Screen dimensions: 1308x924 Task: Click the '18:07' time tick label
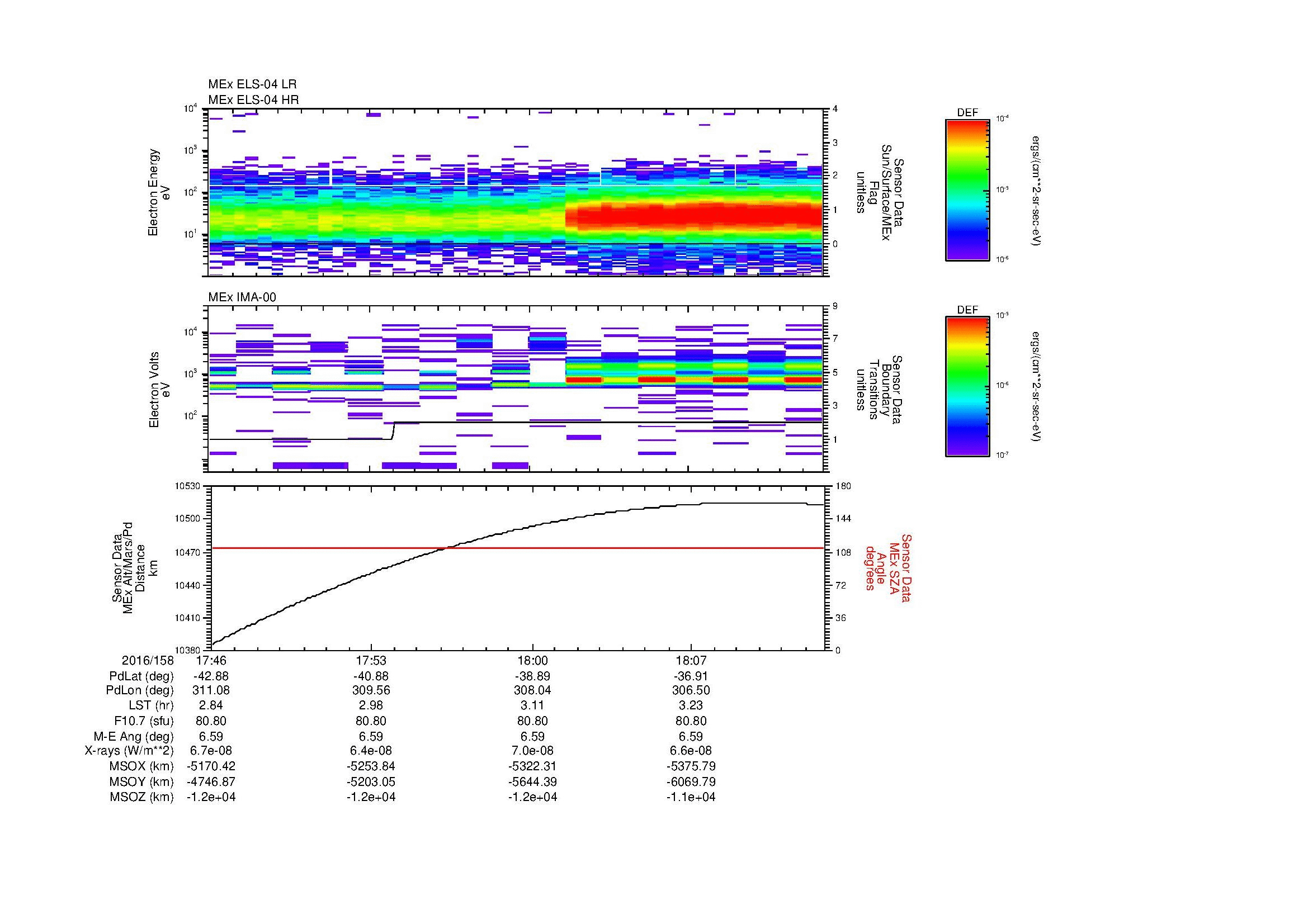point(691,660)
